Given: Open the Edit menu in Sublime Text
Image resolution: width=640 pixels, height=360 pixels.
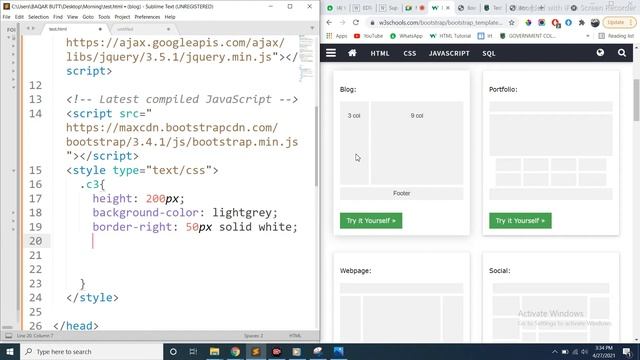Looking at the screenshot, I should [19, 17].
